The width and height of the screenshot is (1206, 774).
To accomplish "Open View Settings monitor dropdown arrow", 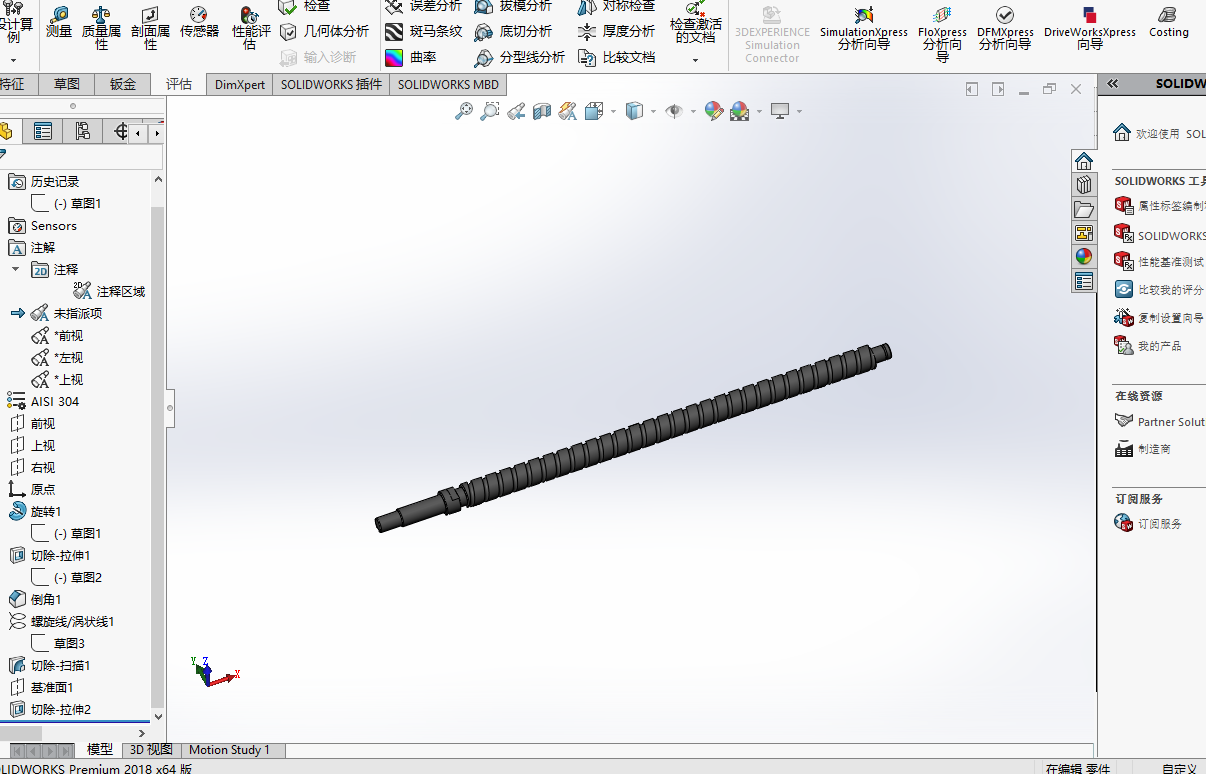I will [799, 112].
